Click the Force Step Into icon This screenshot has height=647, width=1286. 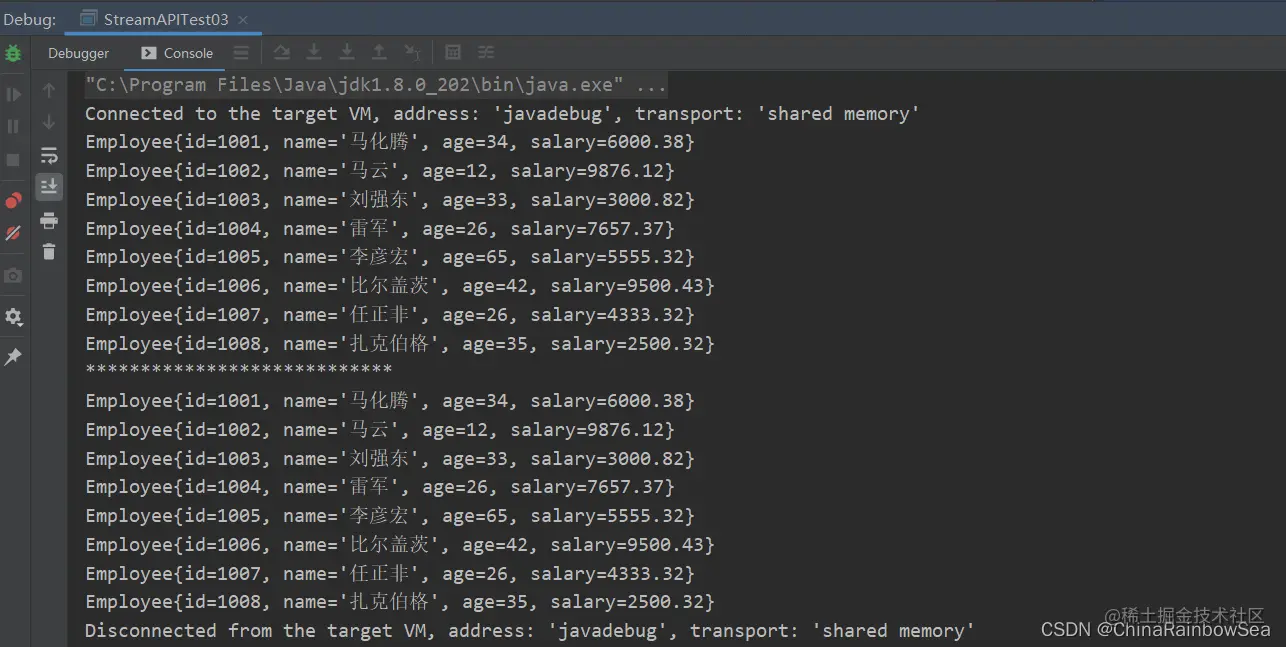point(347,52)
